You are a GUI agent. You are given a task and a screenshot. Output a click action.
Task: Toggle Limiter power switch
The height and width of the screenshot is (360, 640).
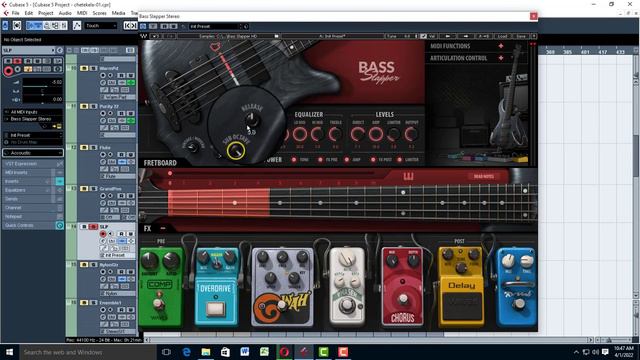(399, 160)
